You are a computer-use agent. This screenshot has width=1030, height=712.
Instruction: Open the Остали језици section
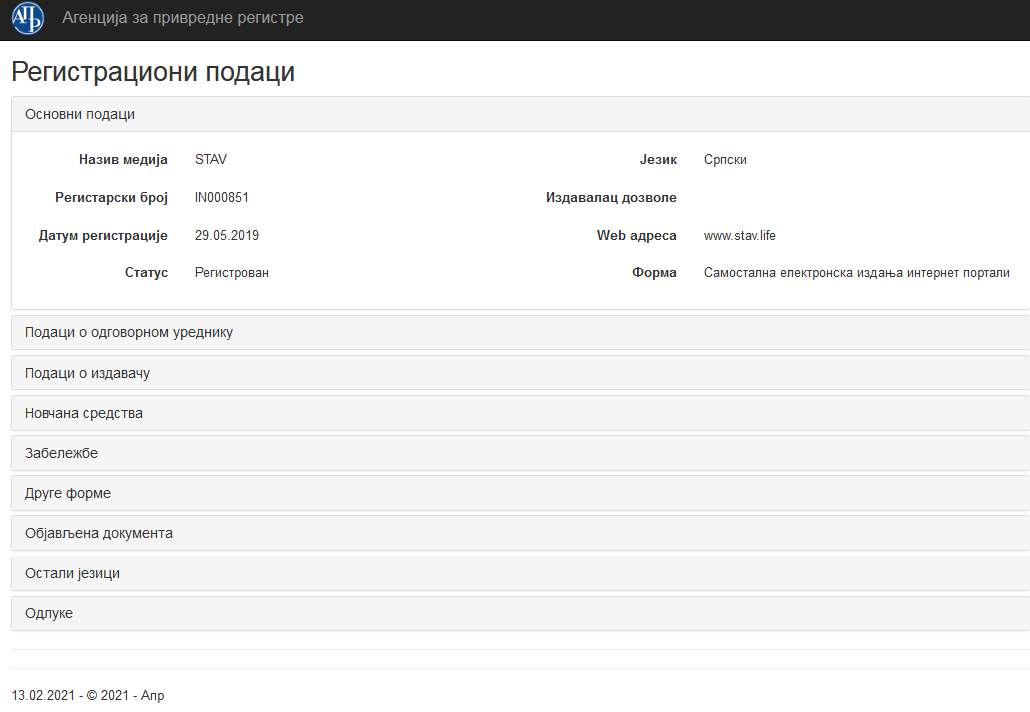point(73,573)
